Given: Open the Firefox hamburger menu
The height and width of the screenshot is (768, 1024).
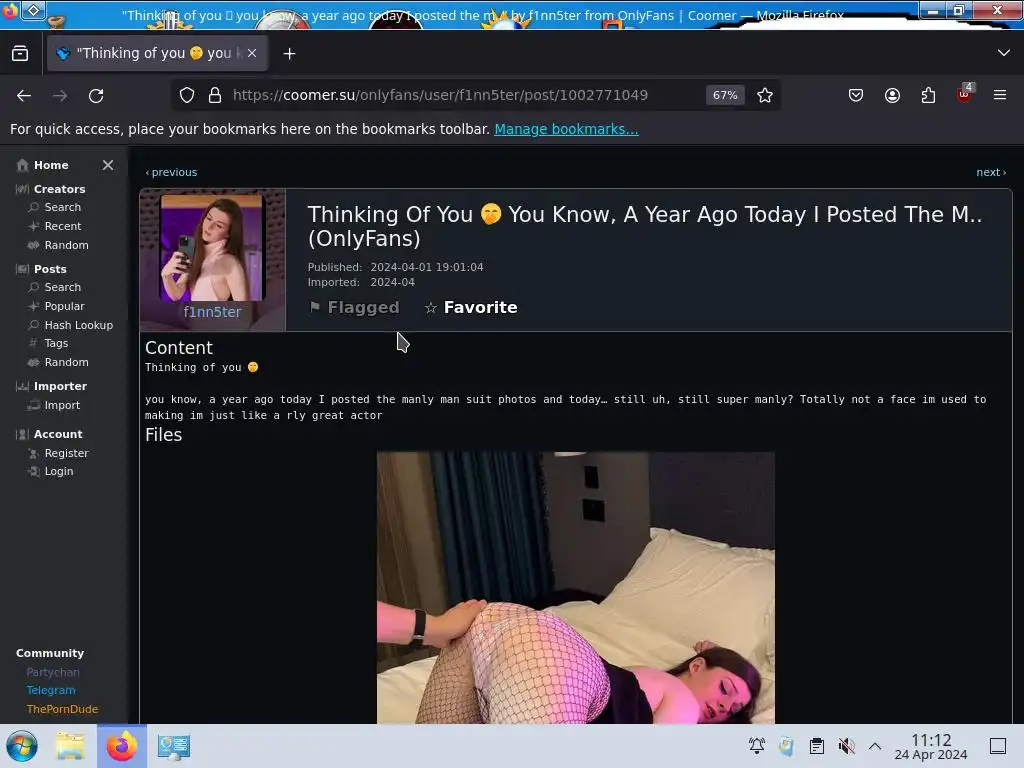Looking at the screenshot, I should pos(1000,95).
